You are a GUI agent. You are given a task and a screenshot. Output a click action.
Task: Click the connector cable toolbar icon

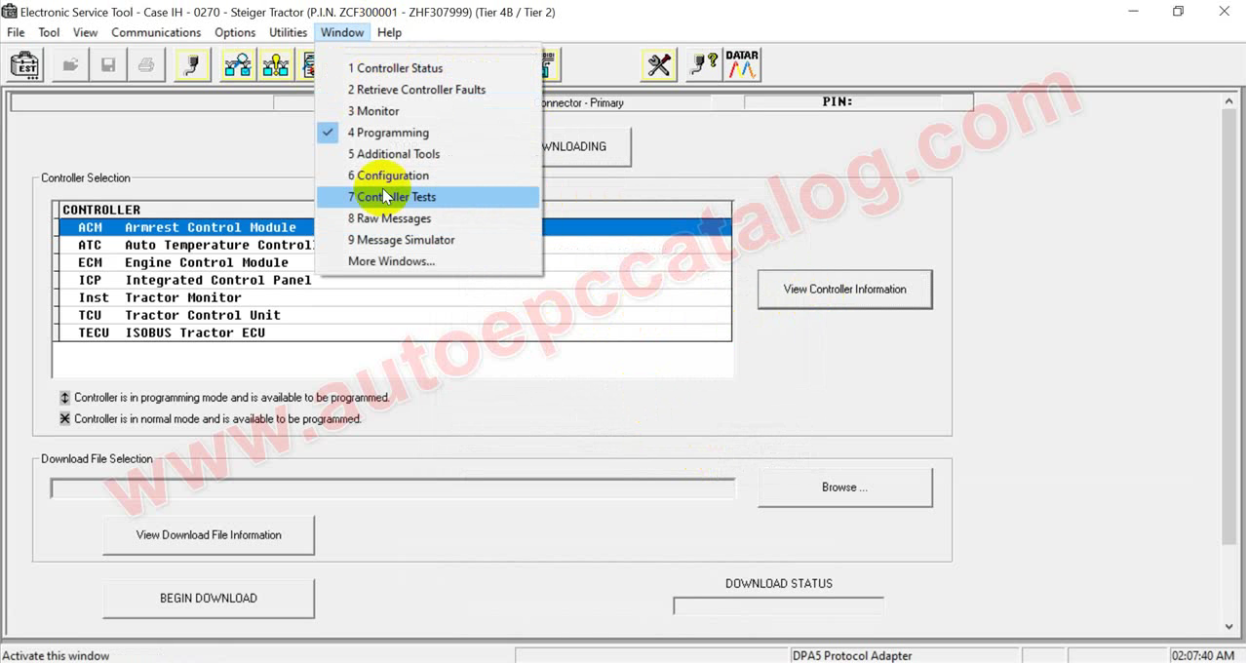193,66
